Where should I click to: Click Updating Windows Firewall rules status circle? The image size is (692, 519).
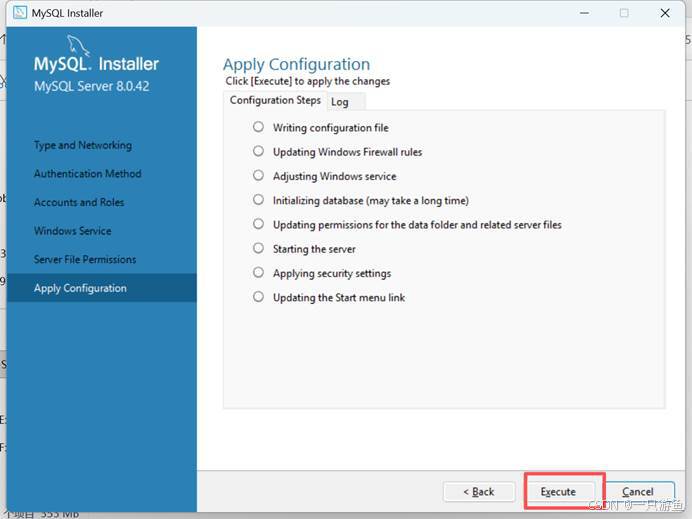pyautogui.click(x=258, y=151)
